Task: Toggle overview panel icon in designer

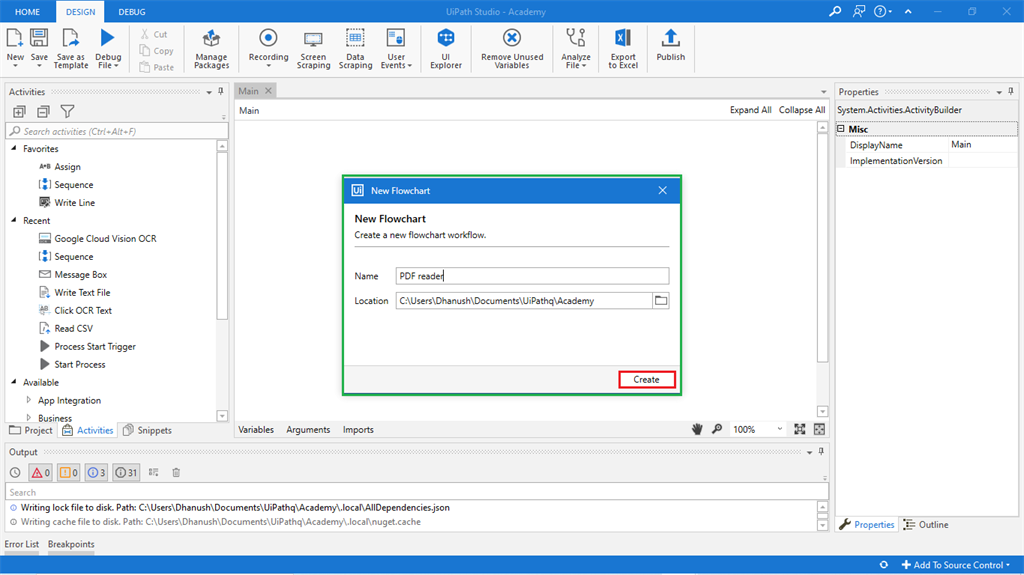Action: click(x=819, y=429)
